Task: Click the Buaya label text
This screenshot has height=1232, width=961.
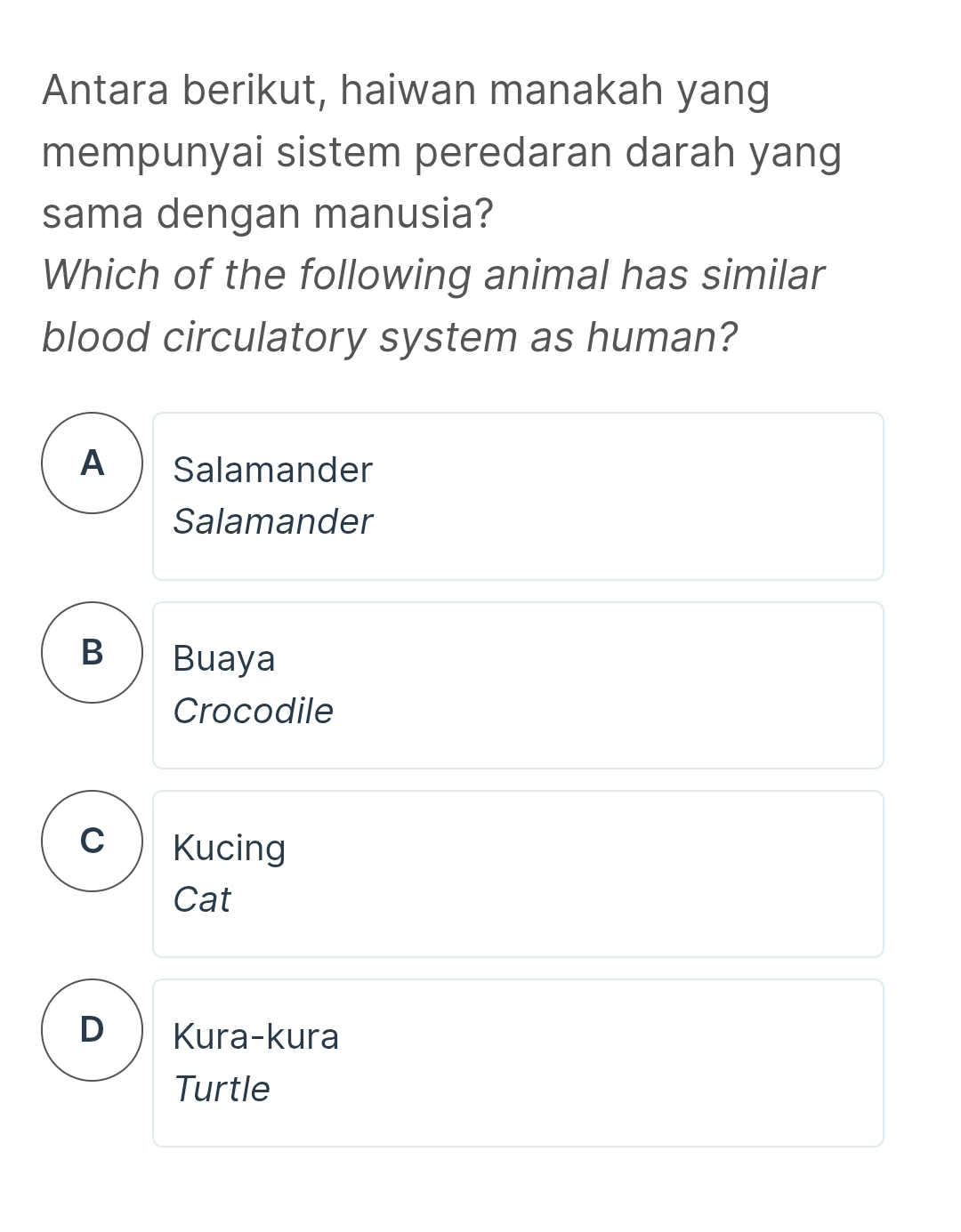Action: (x=224, y=659)
